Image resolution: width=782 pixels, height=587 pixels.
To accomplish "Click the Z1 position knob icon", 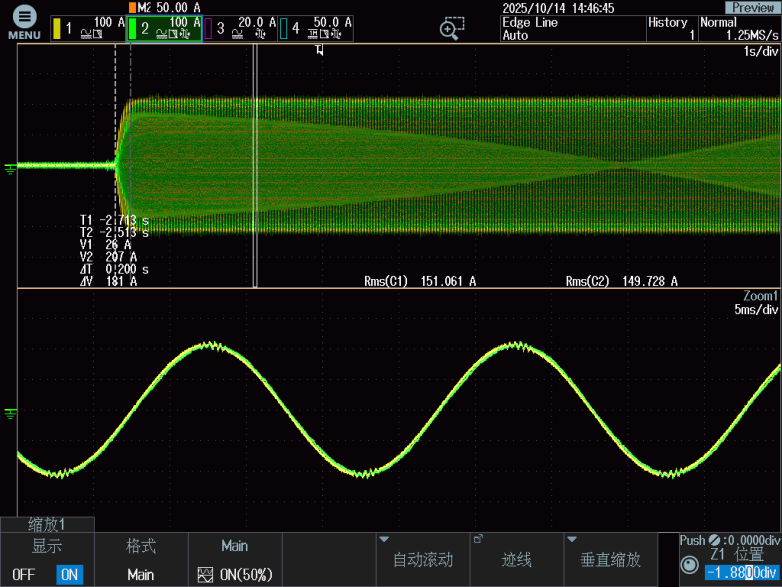I will [689, 566].
